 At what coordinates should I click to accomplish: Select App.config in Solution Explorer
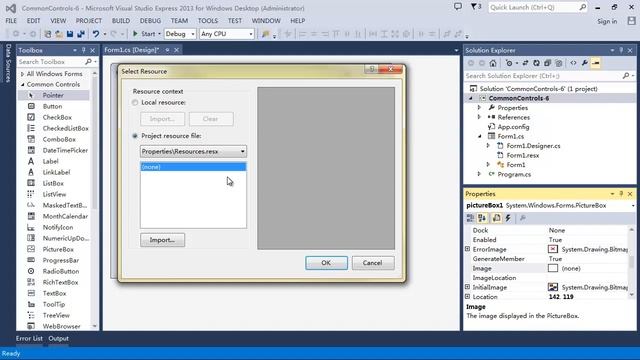coord(513,127)
